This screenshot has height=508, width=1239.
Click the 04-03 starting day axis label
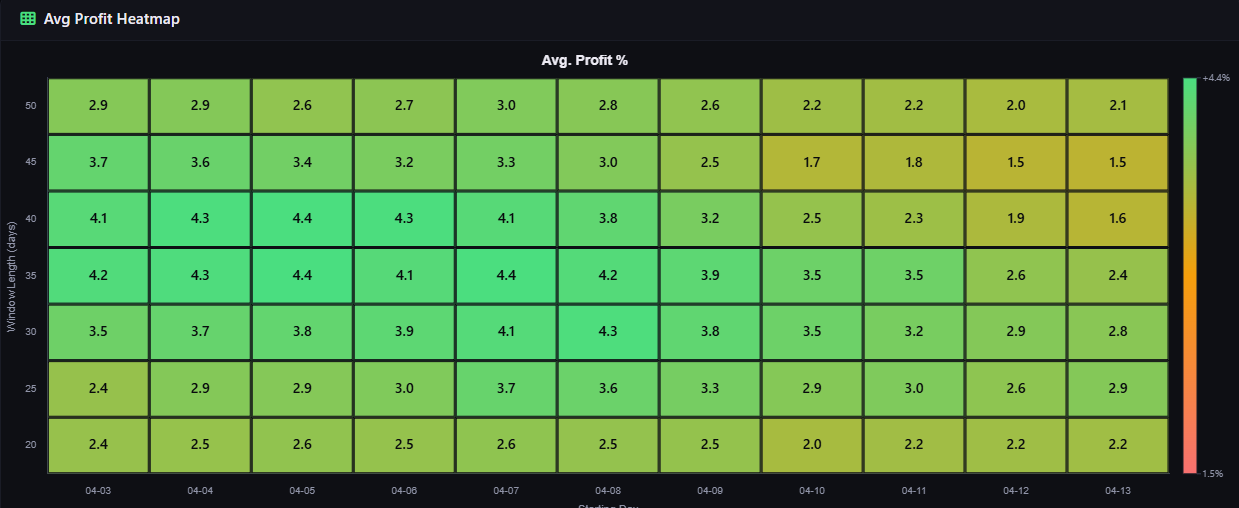98,491
